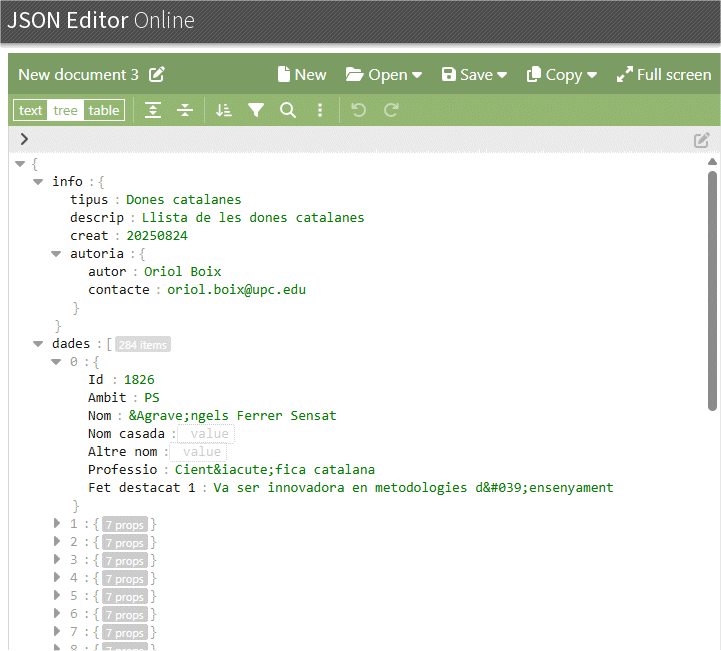Click the 'contacte' key name
The height and width of the screenshot is (651, 721).
pos(119,290)
